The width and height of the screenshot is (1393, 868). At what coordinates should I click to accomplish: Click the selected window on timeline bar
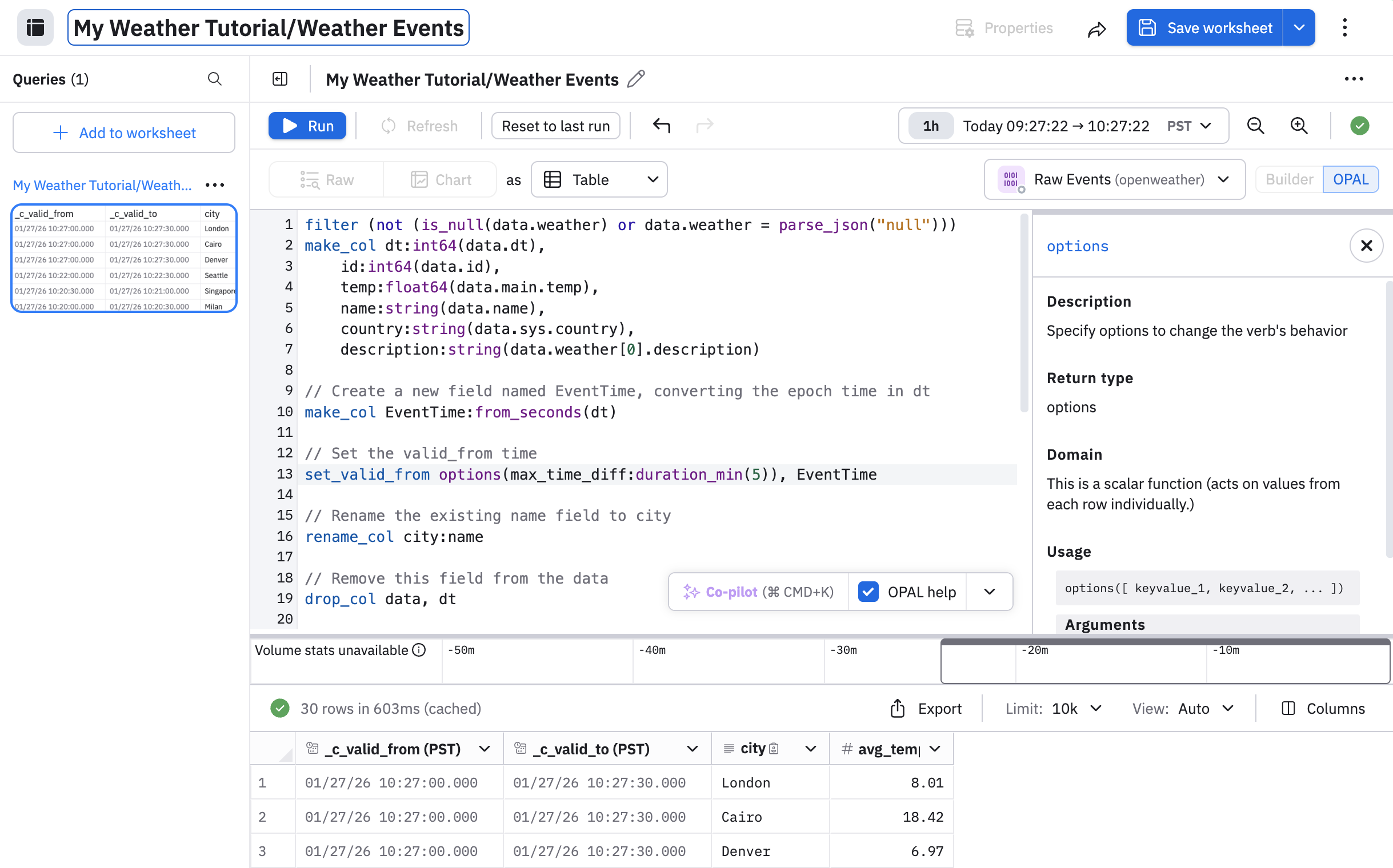[x=1164, y=663]
